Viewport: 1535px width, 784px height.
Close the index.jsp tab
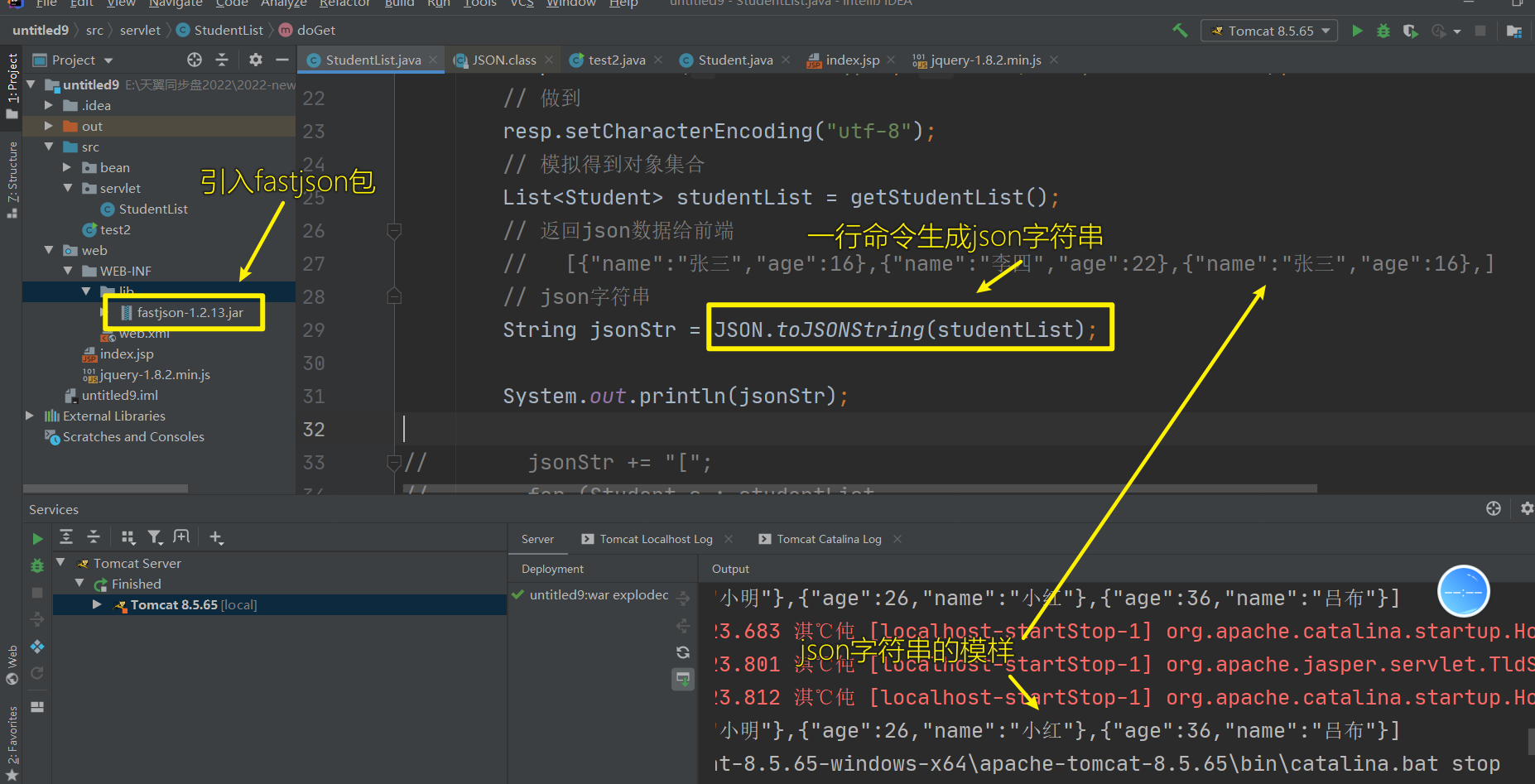tap(891, 60)
